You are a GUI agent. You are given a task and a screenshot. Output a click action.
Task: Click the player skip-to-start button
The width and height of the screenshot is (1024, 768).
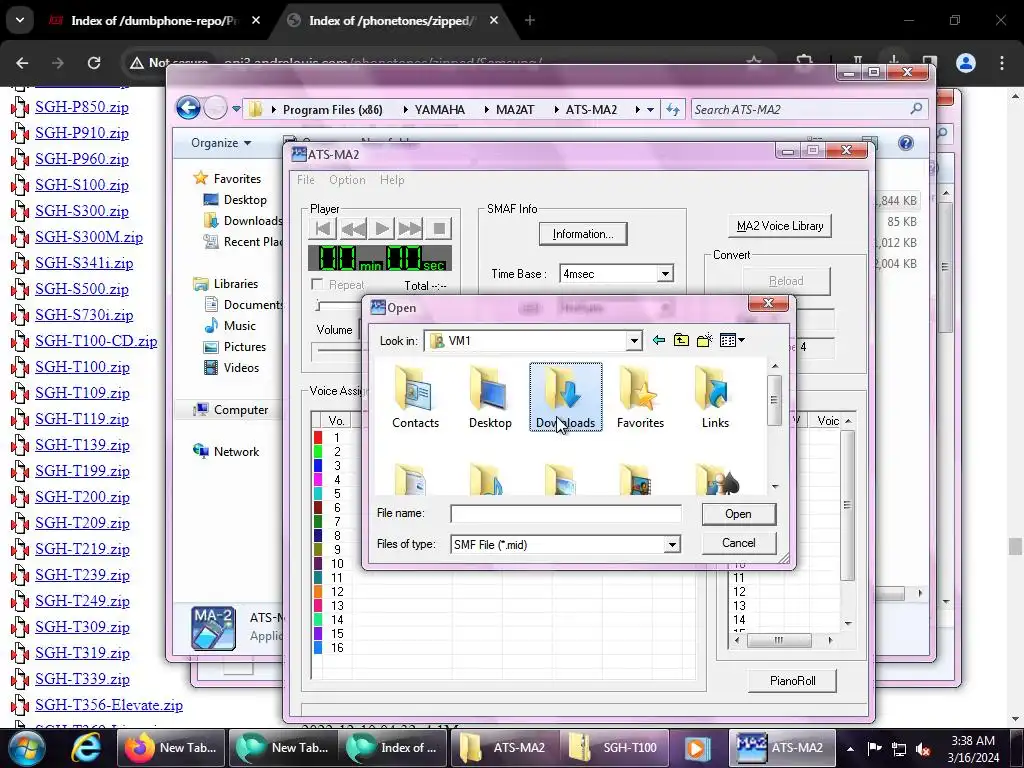(323, 229)
